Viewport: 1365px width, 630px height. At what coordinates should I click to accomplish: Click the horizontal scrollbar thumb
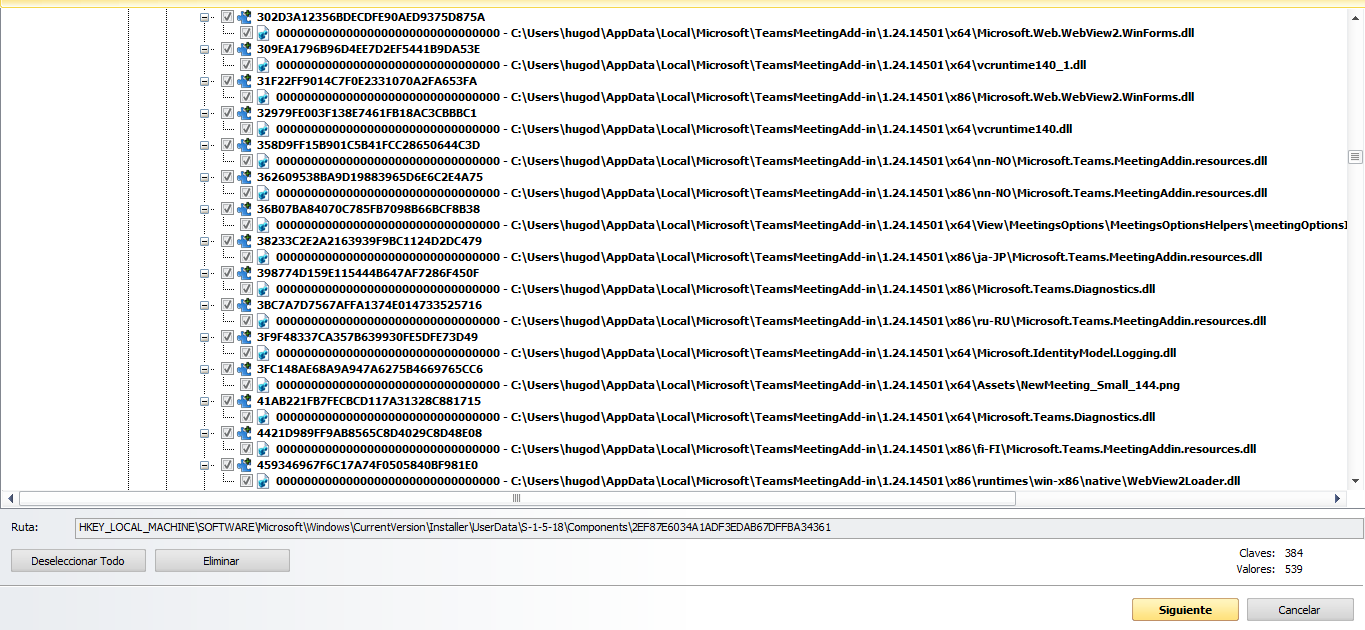coord(516,498)
